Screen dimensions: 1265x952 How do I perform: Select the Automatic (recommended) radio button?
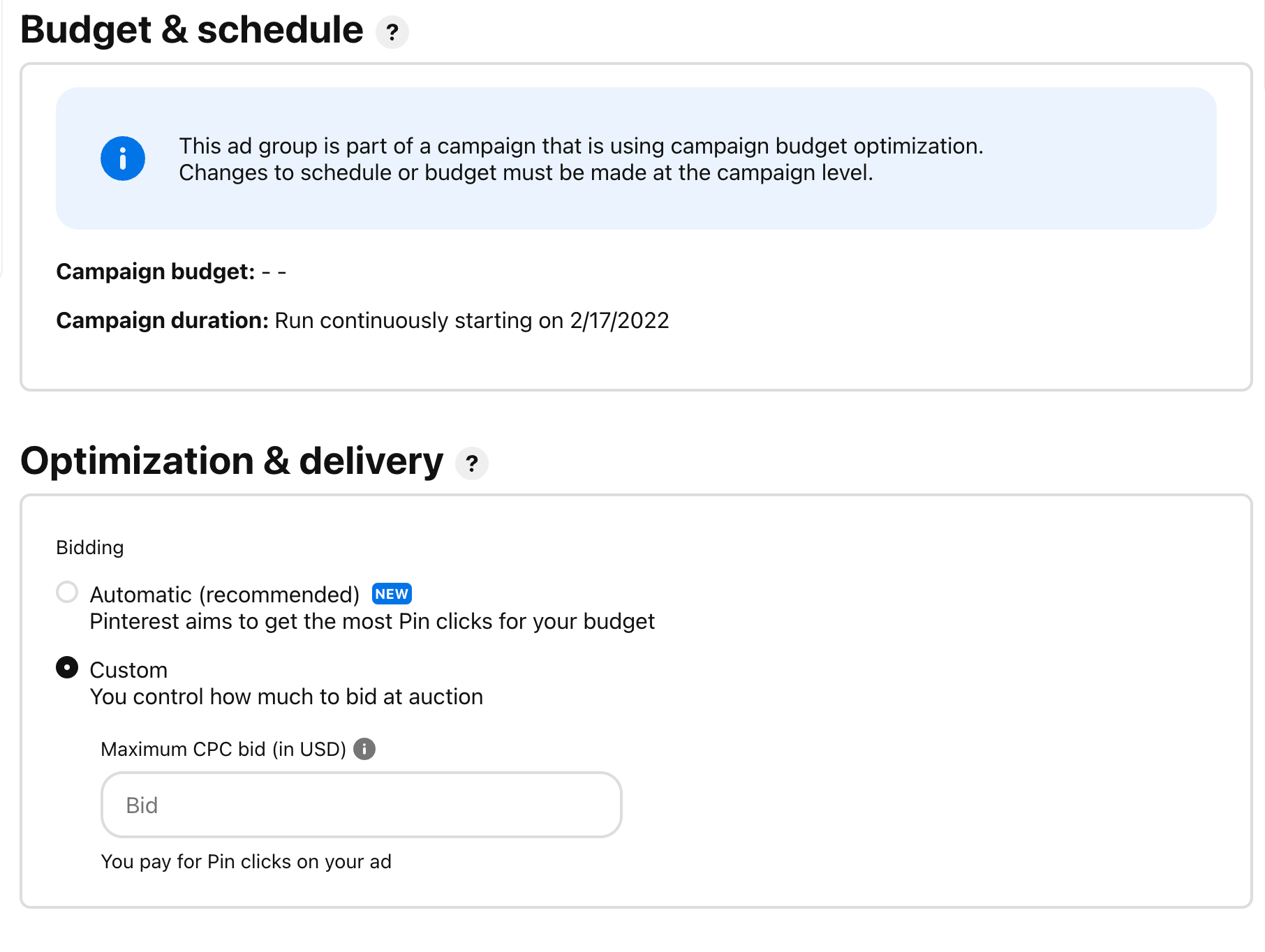(67, 593)
